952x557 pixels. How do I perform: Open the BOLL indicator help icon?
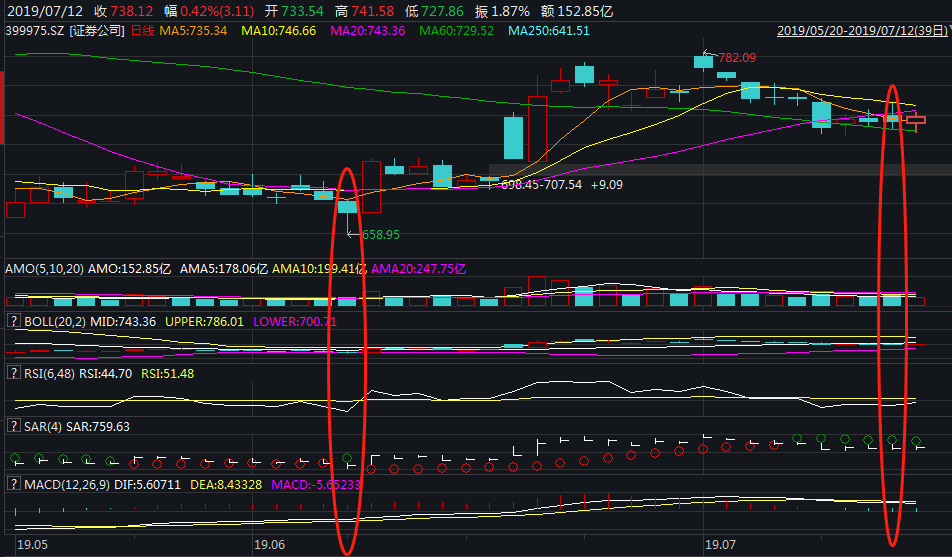point(13,321)
